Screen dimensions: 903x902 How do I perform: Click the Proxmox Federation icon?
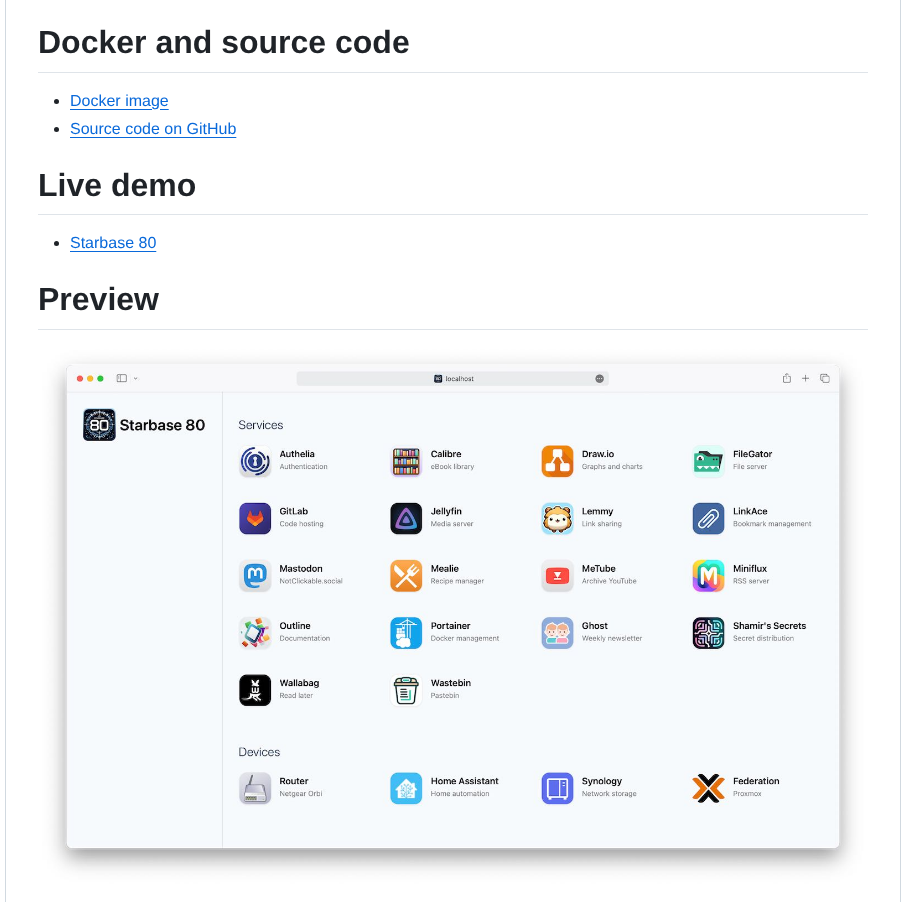tap(708, 788)
